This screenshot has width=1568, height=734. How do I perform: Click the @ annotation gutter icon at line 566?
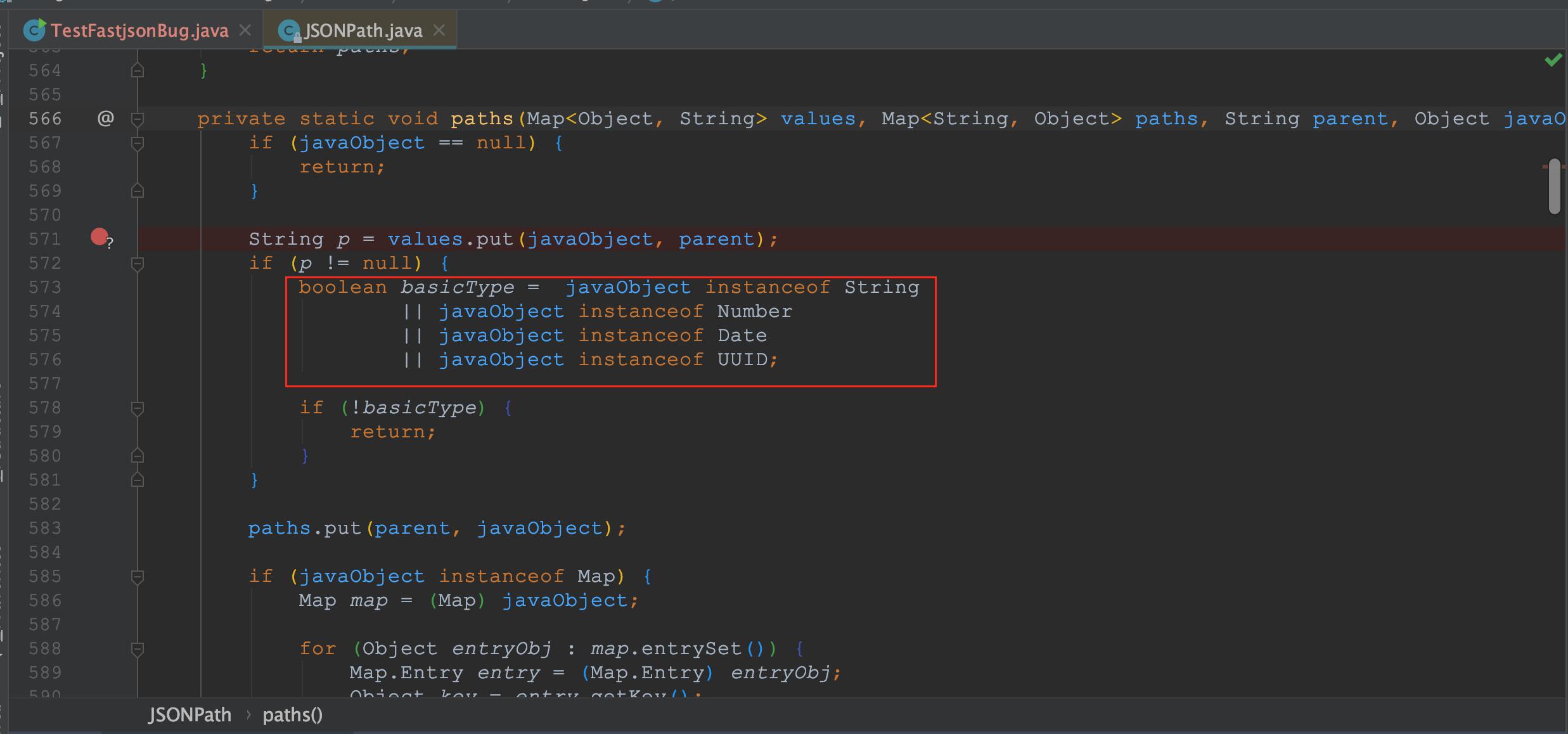[106, 118]
